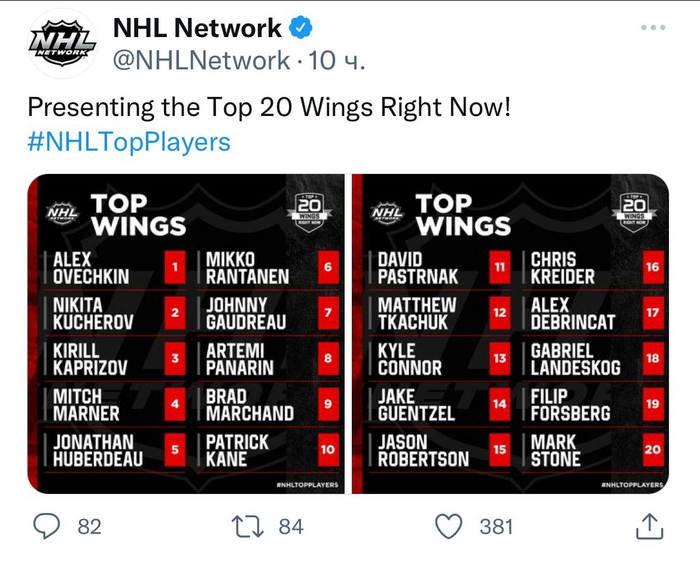Viewport: 700px width, 568px height.
Task: Open the NHL Network display name
Action: (197, 28)
